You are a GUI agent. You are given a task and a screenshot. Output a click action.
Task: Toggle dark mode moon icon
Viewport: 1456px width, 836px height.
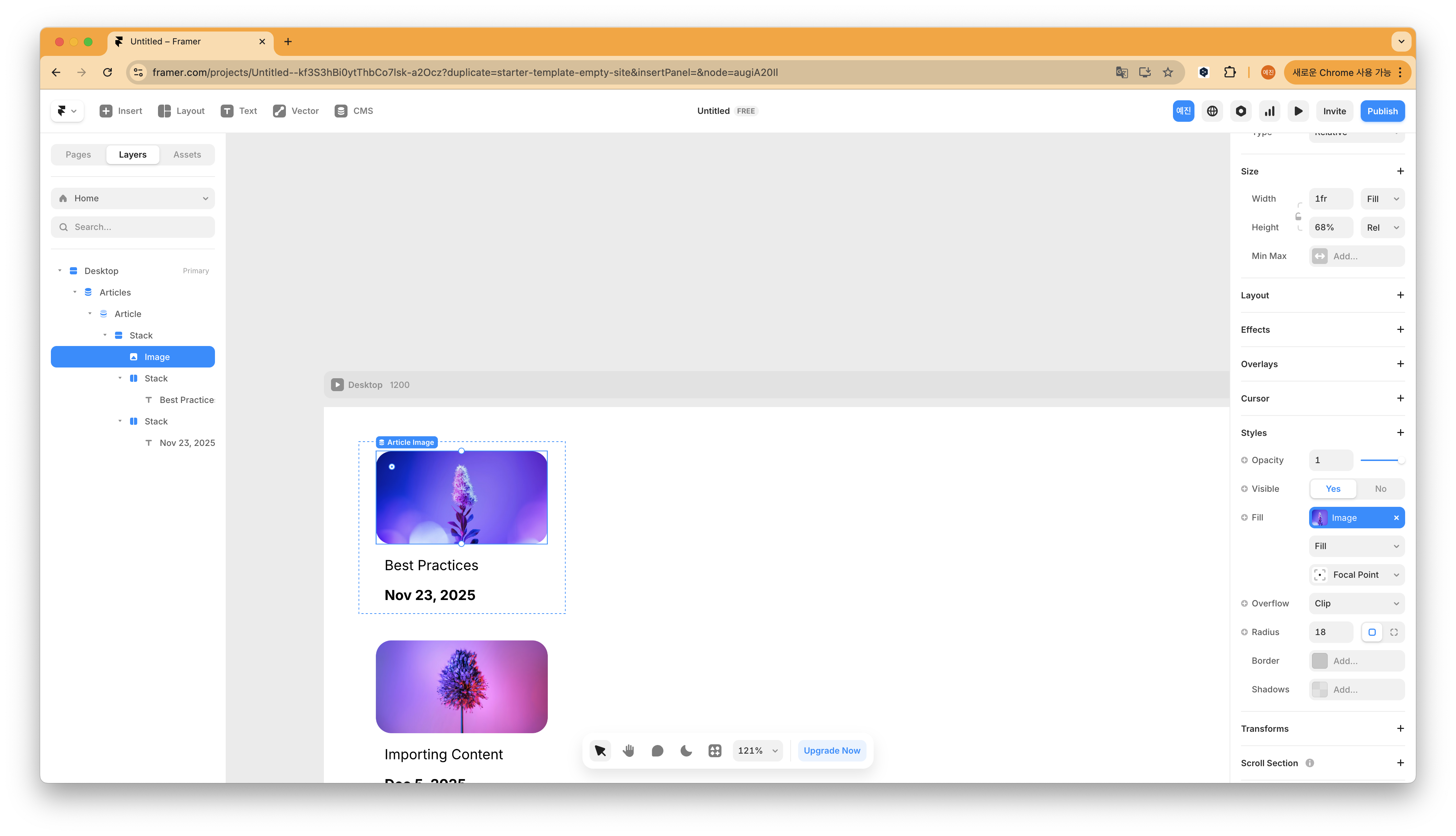coord(686,750)
